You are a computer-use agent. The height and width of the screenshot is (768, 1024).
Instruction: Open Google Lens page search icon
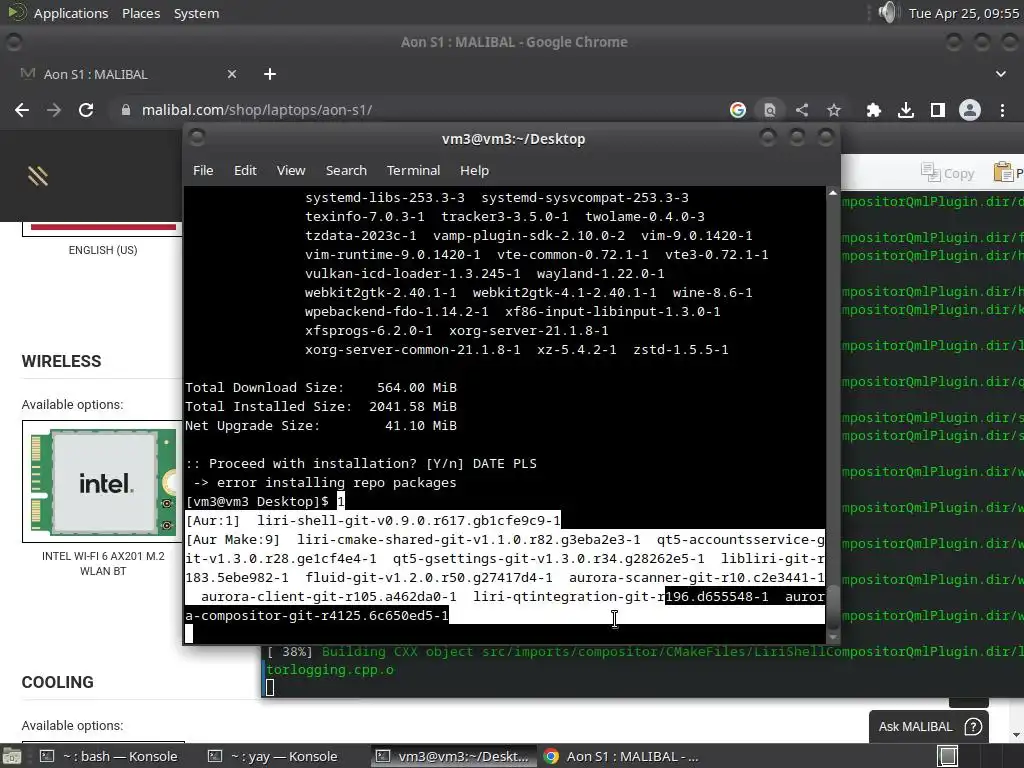(770, 110)
